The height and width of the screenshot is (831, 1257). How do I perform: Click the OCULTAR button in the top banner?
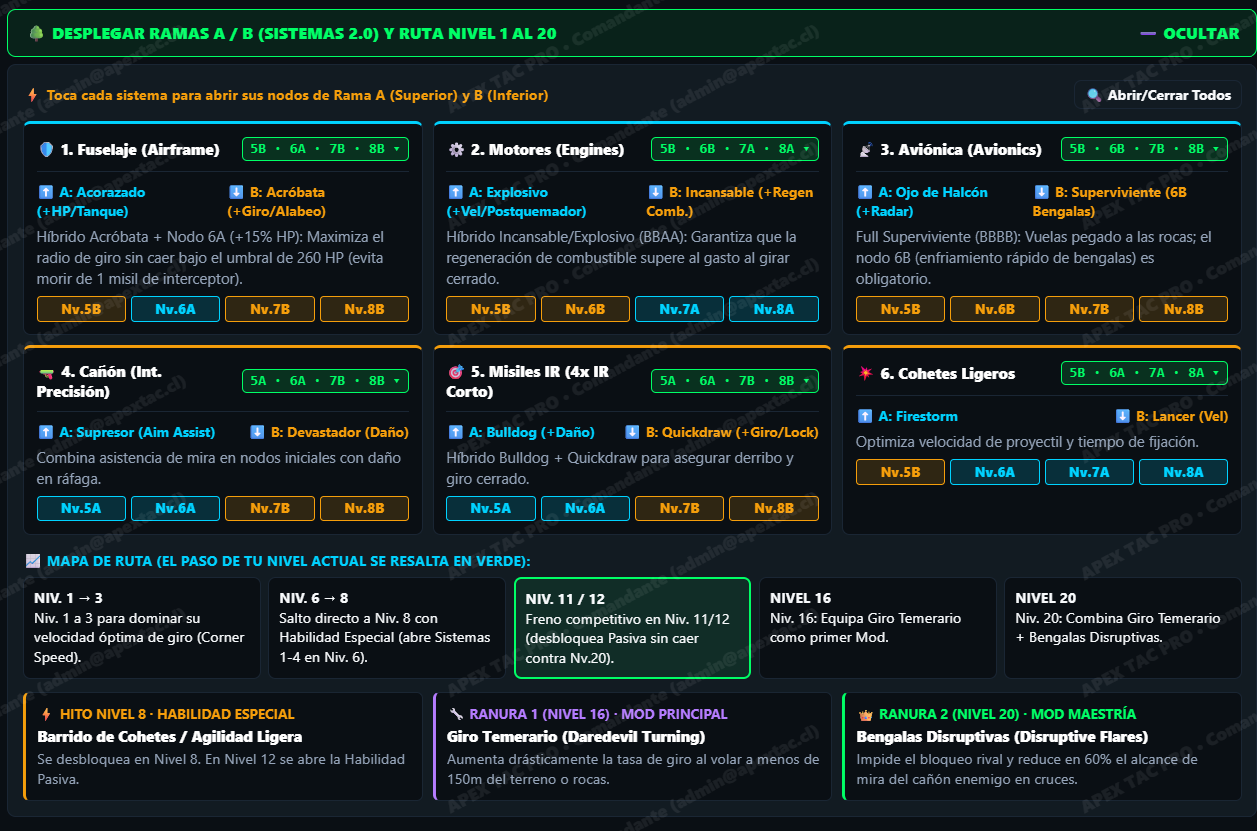1190,33
